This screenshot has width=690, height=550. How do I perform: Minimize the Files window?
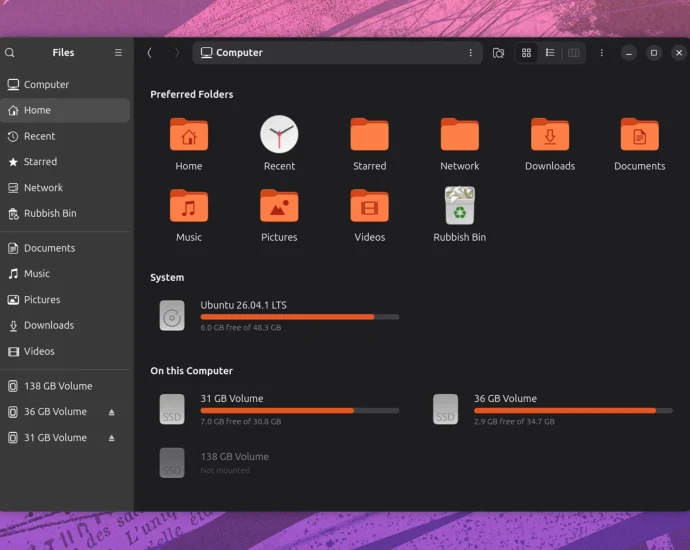(629, 53)
